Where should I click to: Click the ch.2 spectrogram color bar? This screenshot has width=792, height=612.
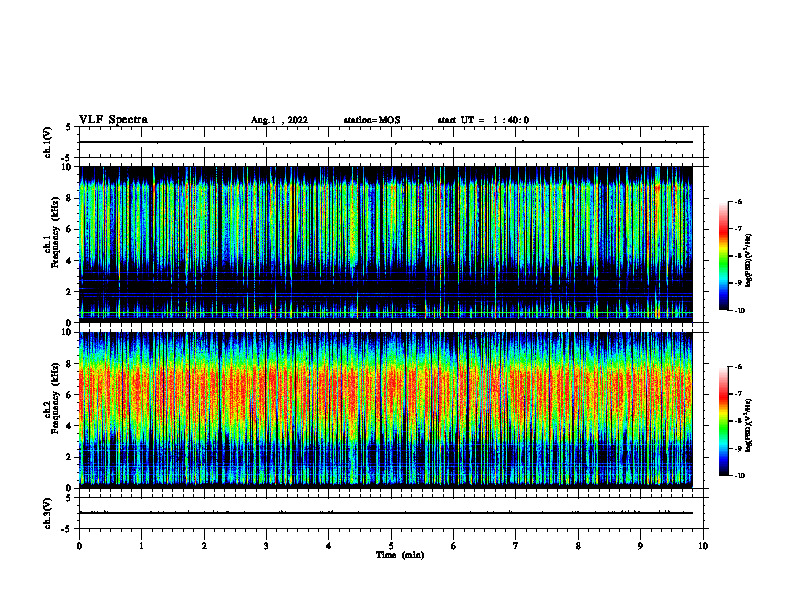pyautogui.click(x=724, y=421)
